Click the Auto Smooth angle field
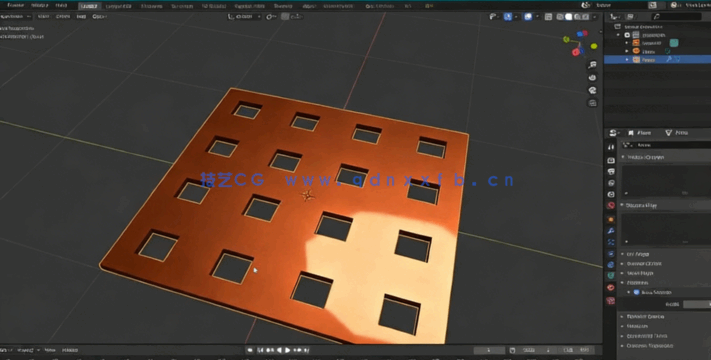The width and height of the screenshot is (711, 360). 697,304
